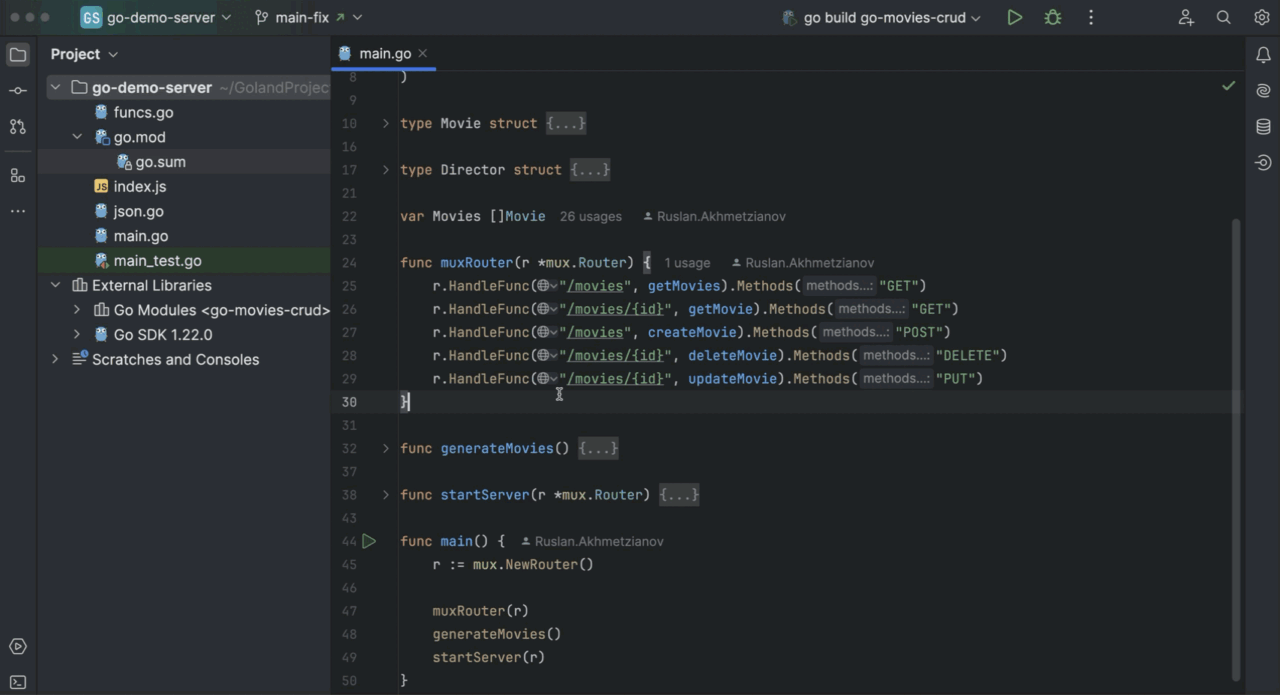Click globe icon on updateMovie route line
This screenshot has width=1280, height=695.
click(x=547, y=378)
